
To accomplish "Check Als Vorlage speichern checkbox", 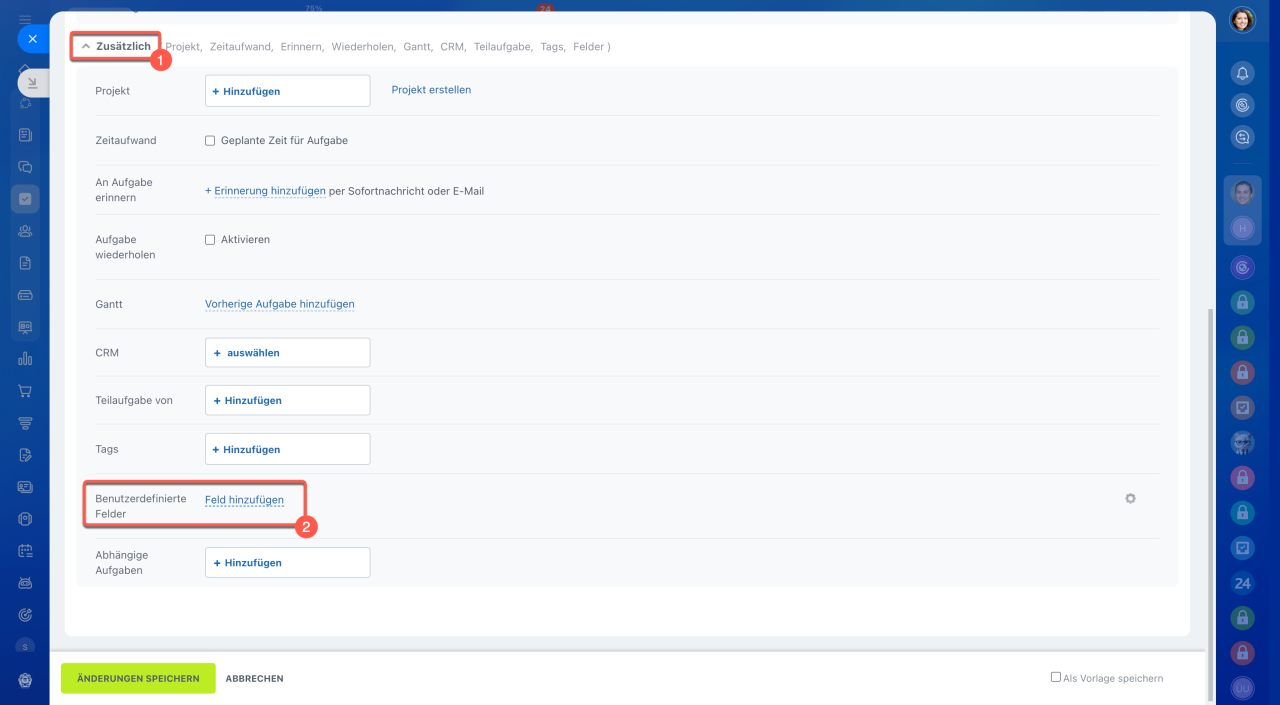I will [1055, 677].
